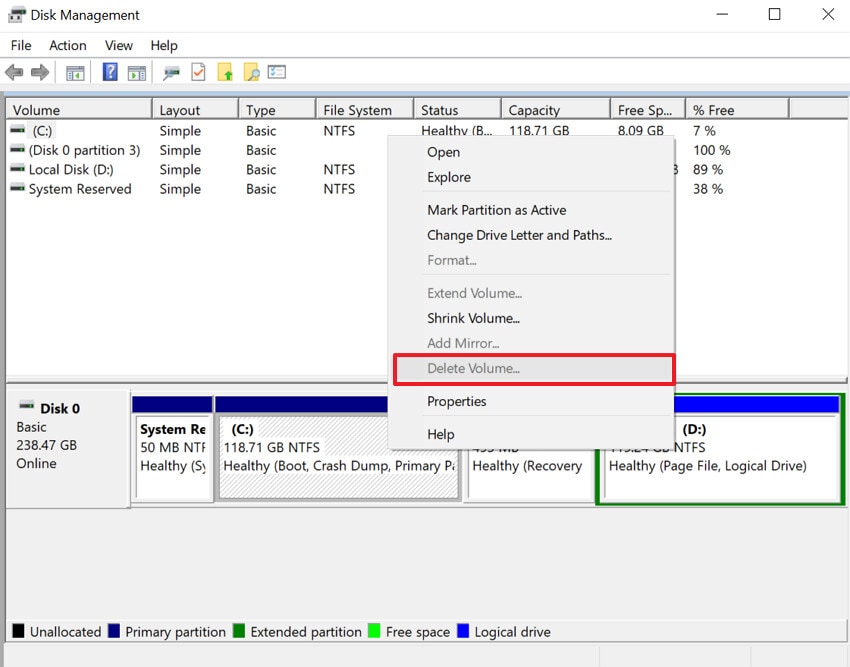Click the folder-with-magnifier toolbar icon
This screenshot has height=667, width=850.
tap(253, 72)
